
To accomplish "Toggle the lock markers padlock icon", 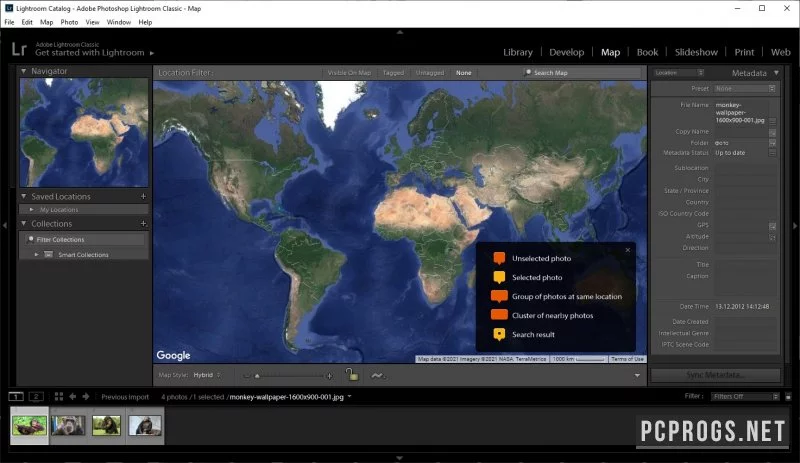I will coord(352,375).
